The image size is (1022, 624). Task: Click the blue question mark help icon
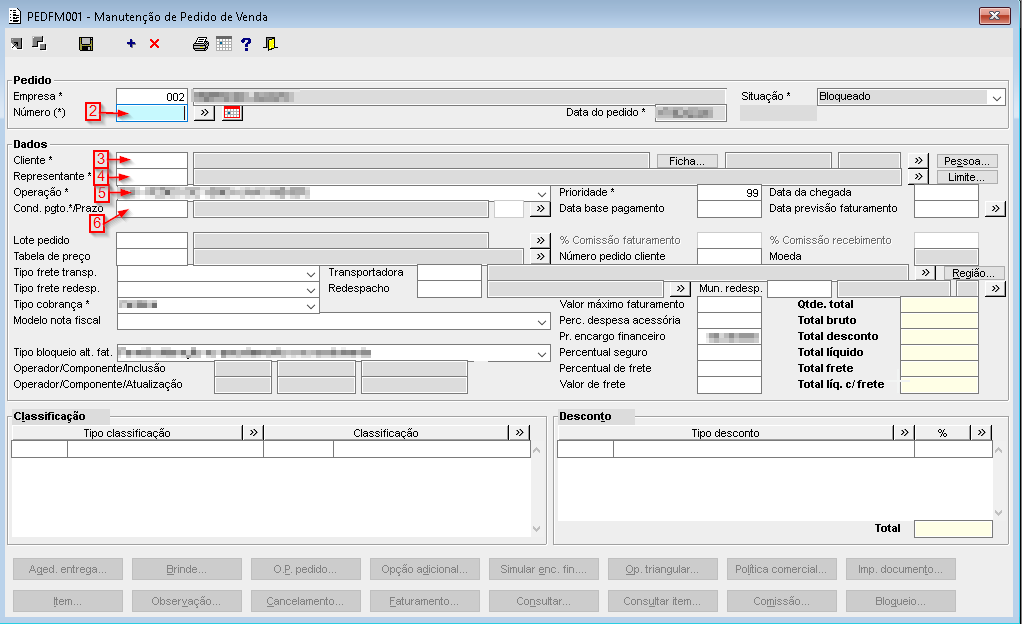246,44
